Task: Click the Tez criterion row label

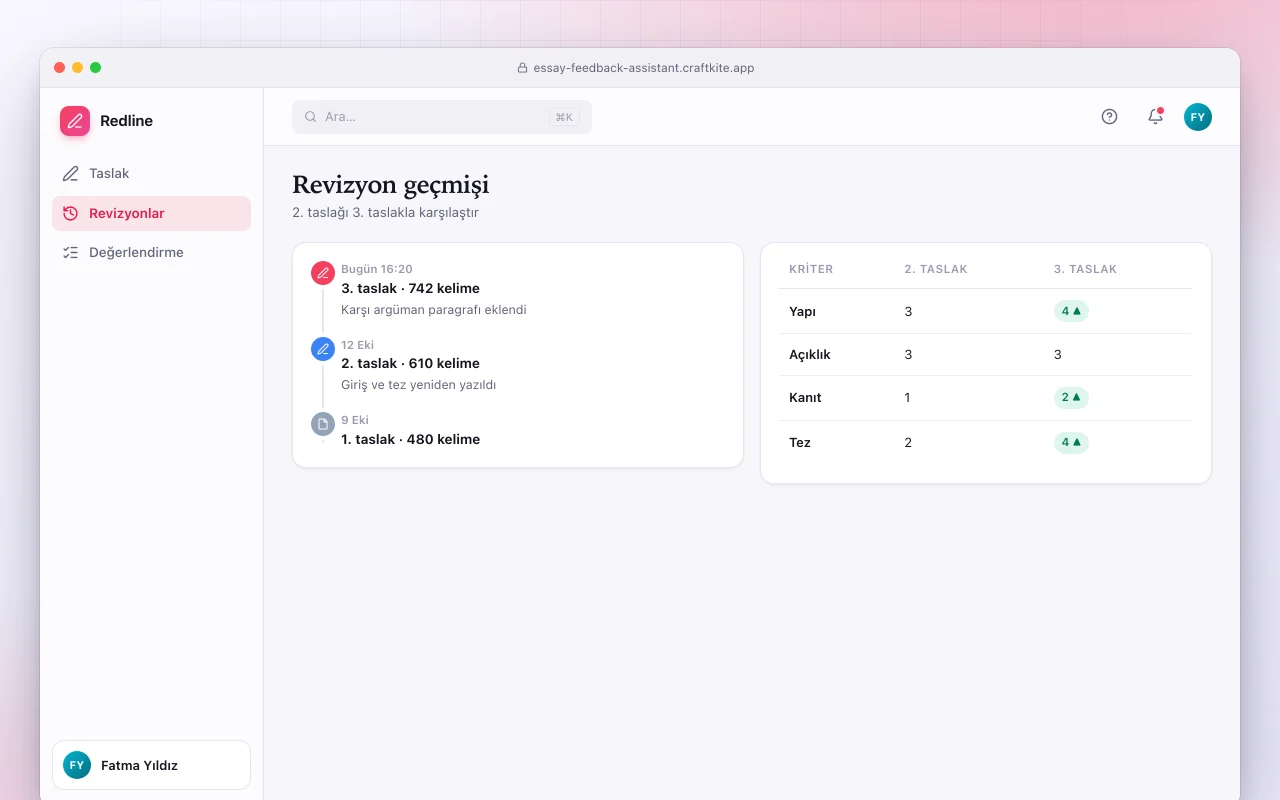Action: point(800,442)
